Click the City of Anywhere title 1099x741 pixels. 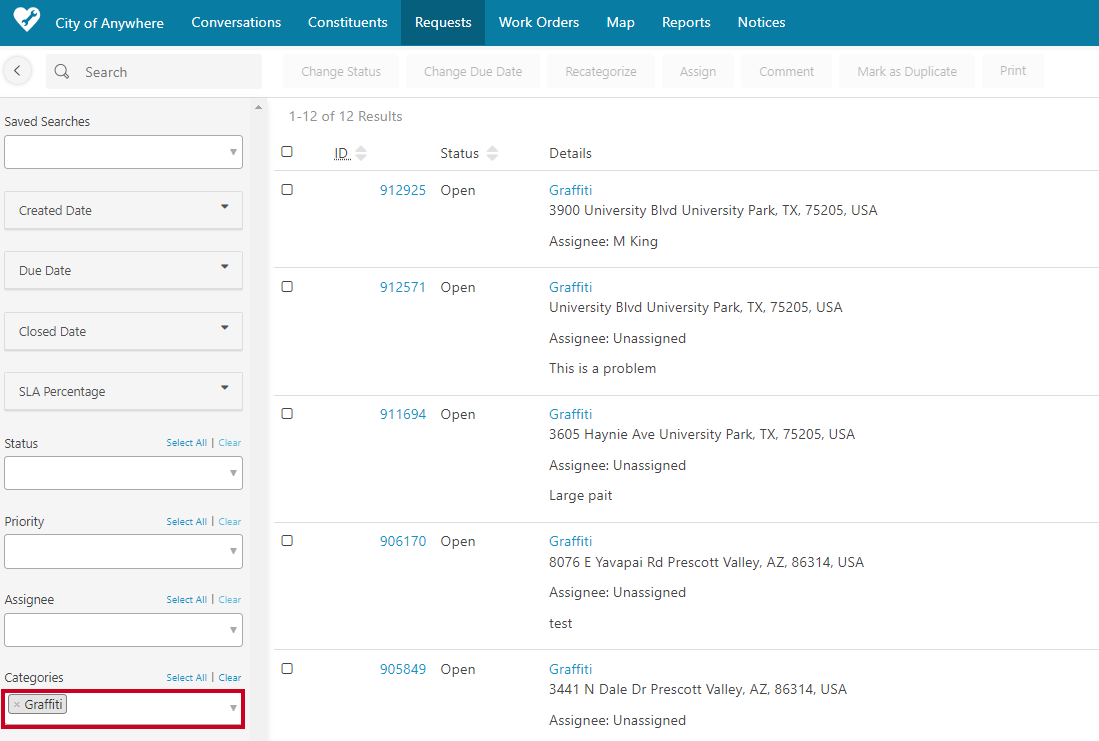click(x=109, y=23)
